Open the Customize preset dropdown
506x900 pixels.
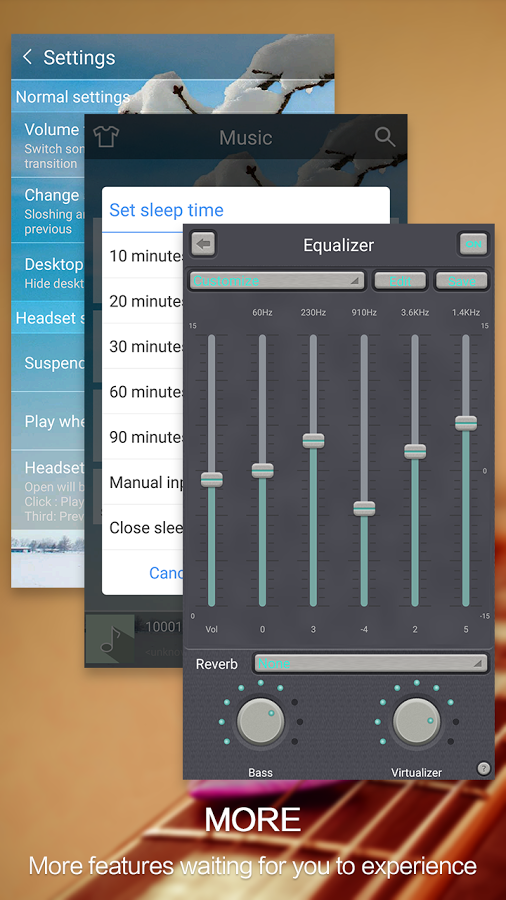click(277, 281)
